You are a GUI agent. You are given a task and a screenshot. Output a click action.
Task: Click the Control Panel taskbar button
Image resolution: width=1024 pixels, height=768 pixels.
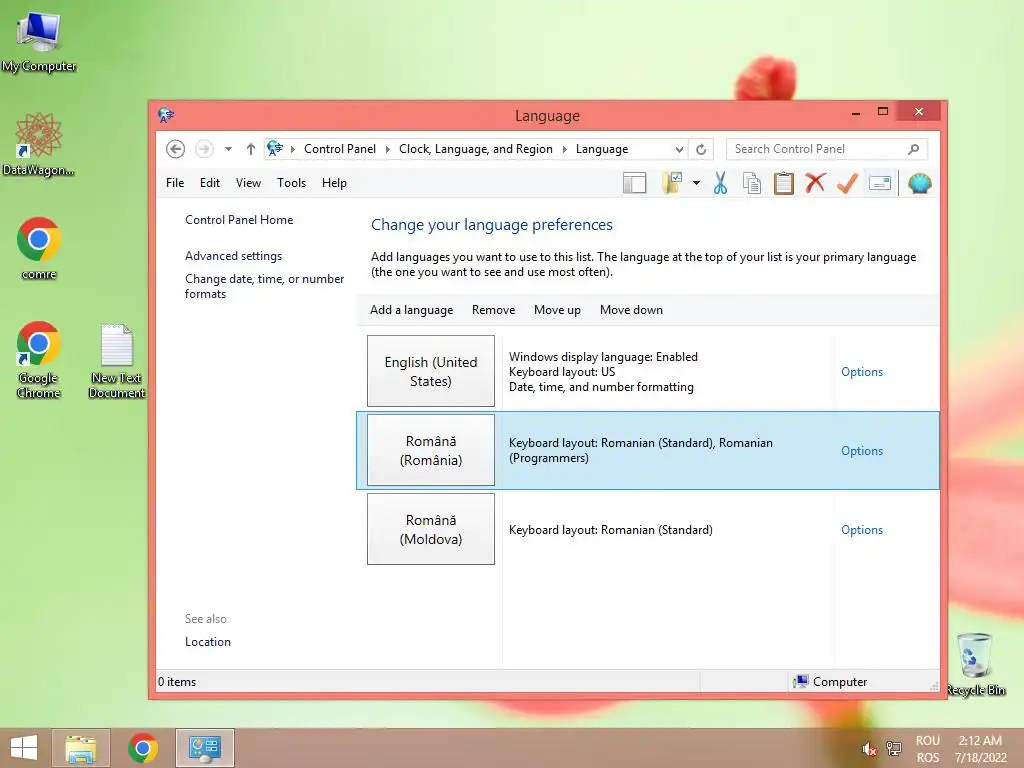(204, 748)
